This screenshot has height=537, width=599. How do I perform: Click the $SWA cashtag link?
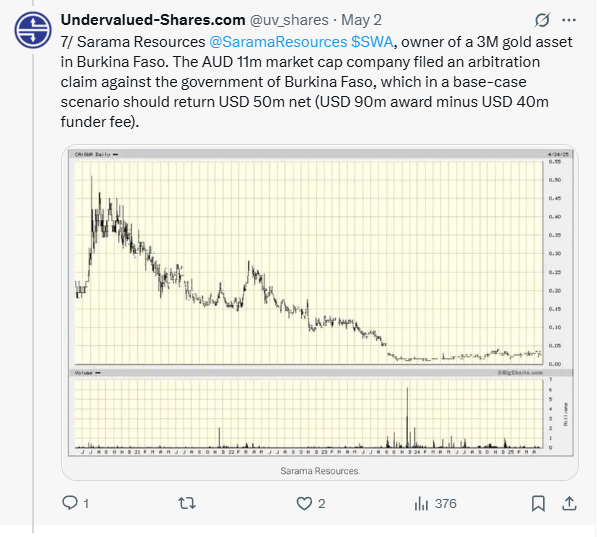click(x=372, y=42)
